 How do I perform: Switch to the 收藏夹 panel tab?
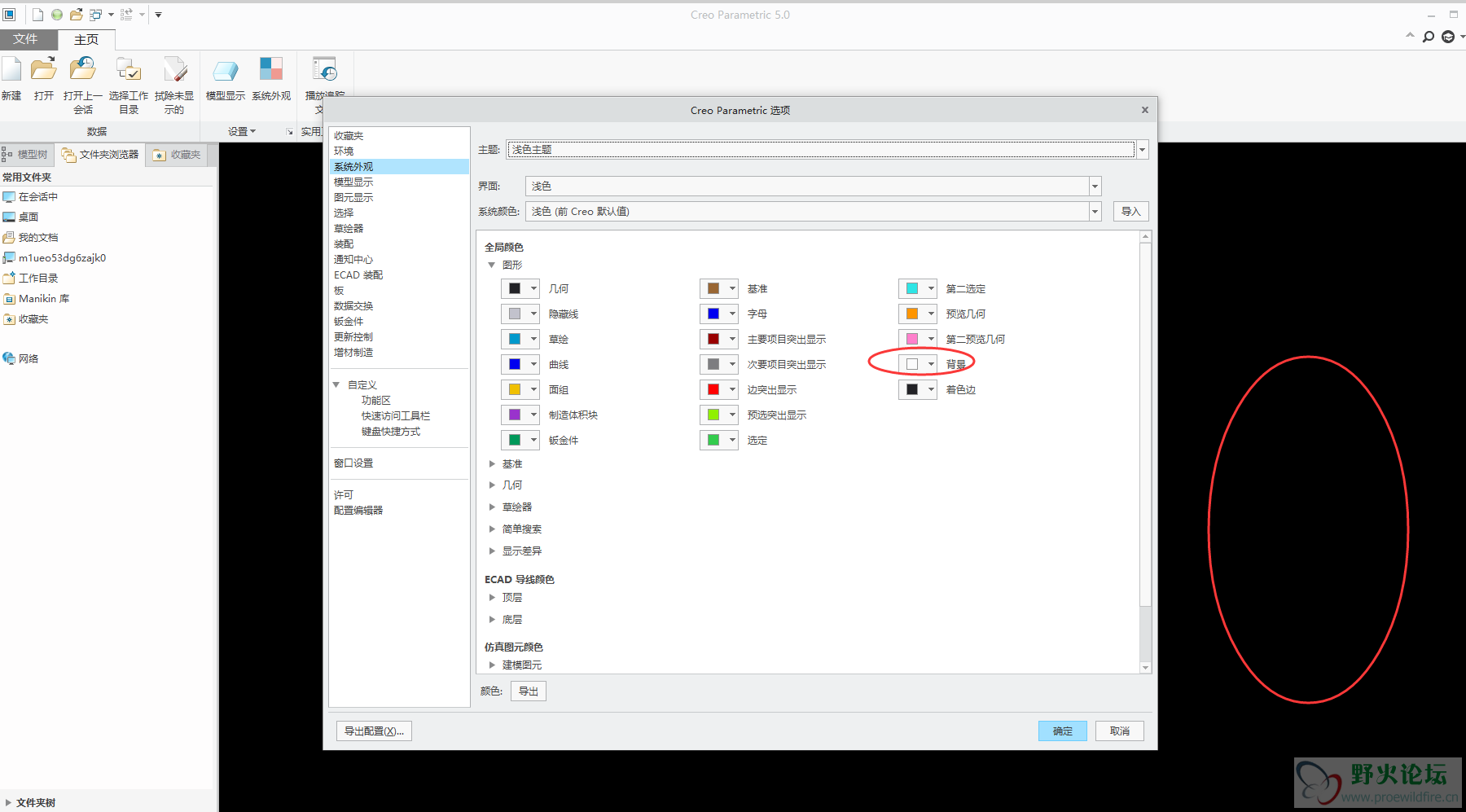[177, 155]
